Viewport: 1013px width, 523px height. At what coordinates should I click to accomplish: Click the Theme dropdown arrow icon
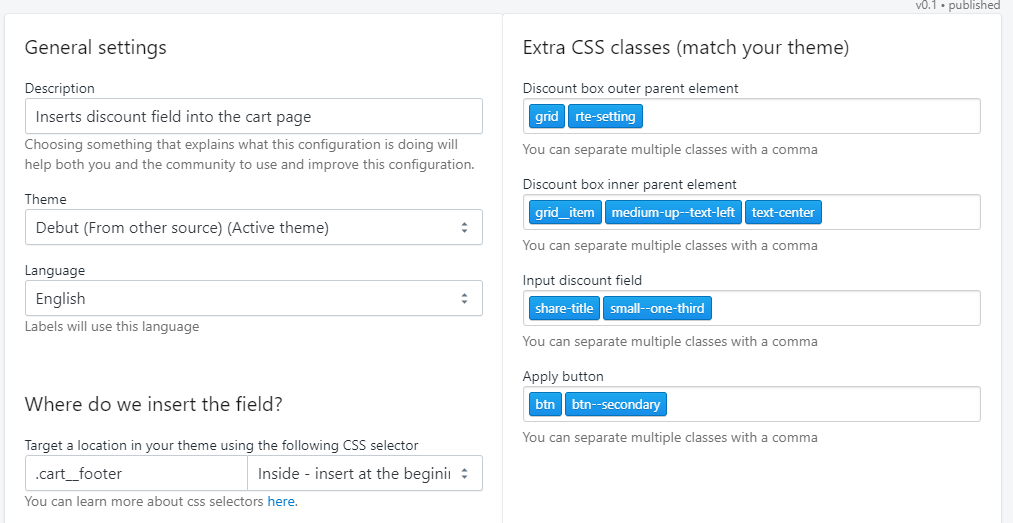click(464, 227)
